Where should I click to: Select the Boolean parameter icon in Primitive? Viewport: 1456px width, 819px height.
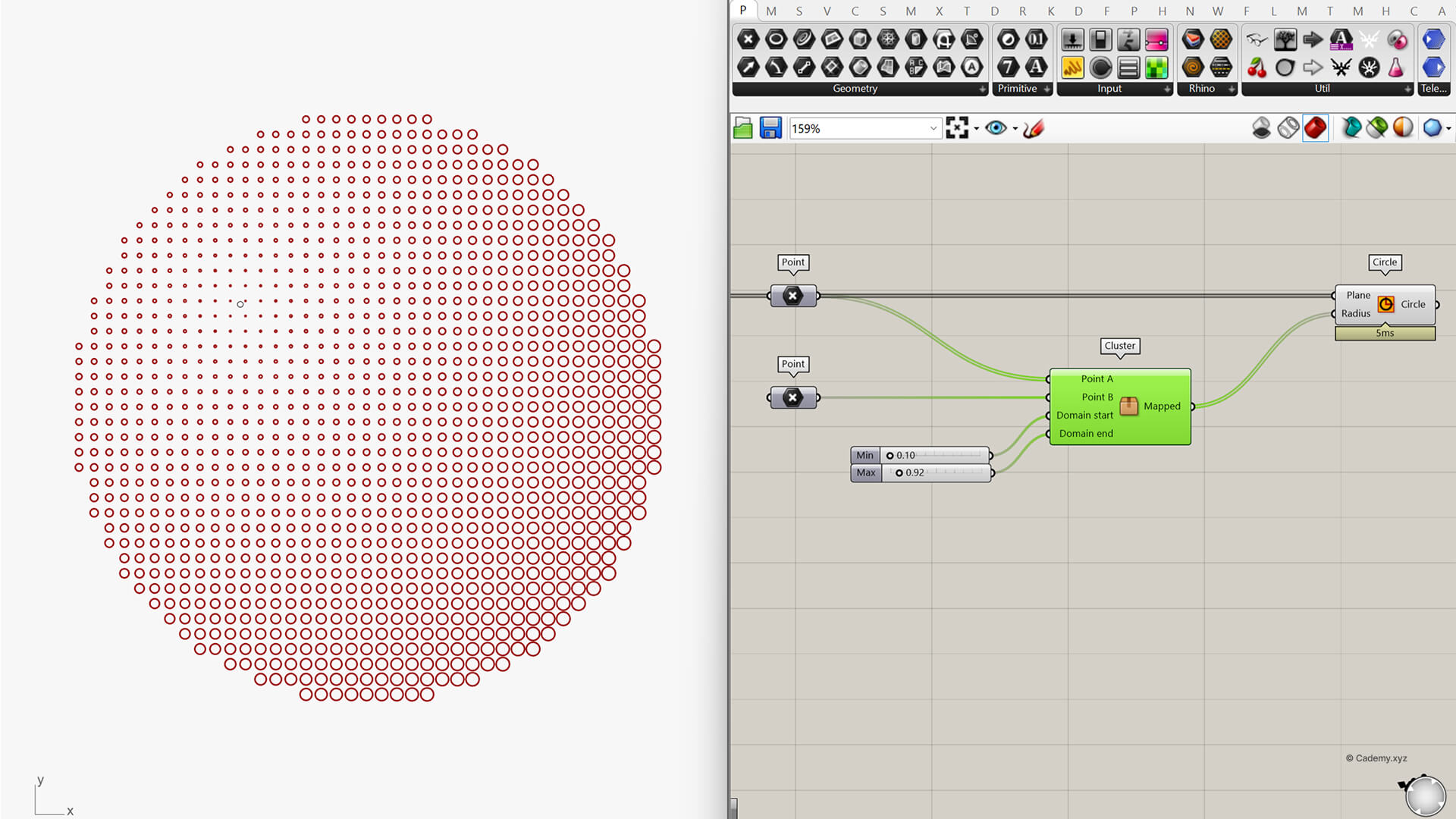pos(1008,39)
